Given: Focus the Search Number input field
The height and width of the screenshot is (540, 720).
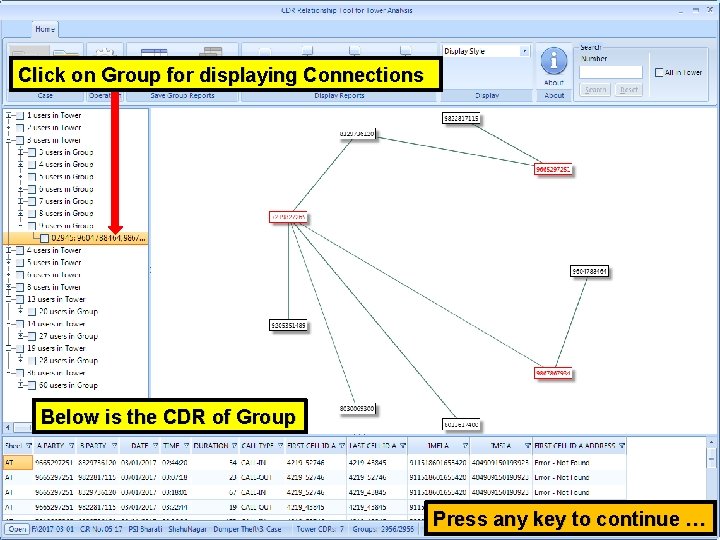Looking at the screenshot, I should pos(611,72).
